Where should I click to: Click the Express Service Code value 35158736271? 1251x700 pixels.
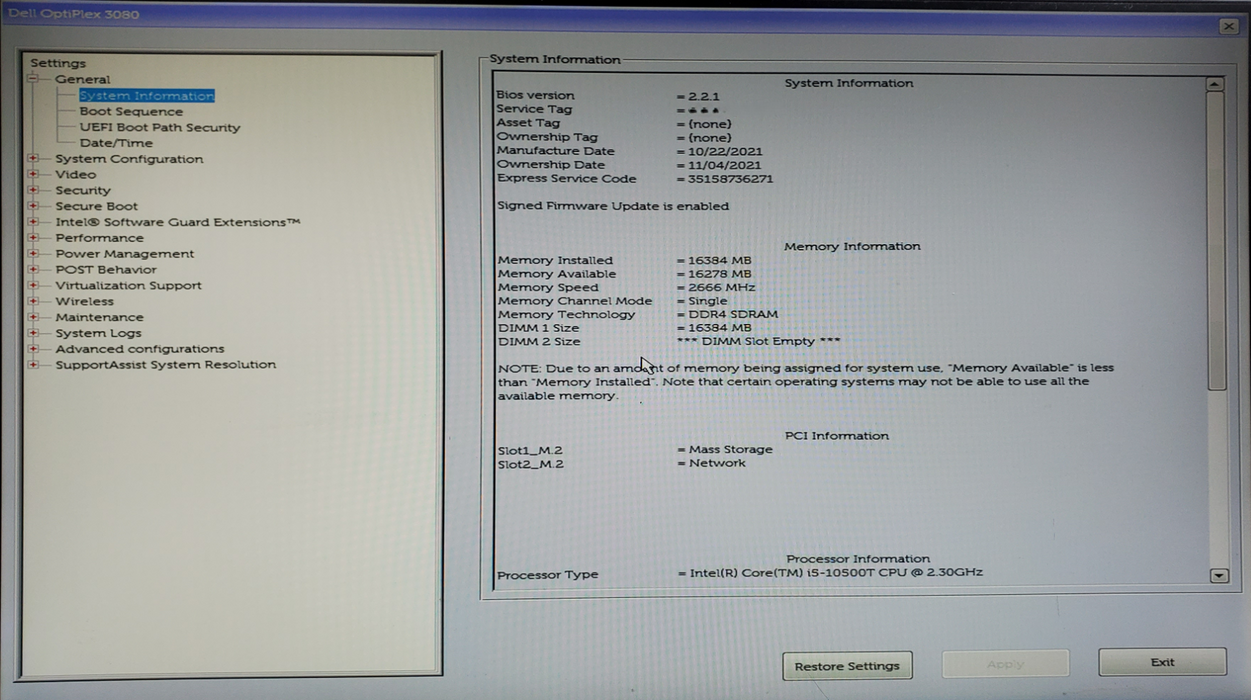731,179
